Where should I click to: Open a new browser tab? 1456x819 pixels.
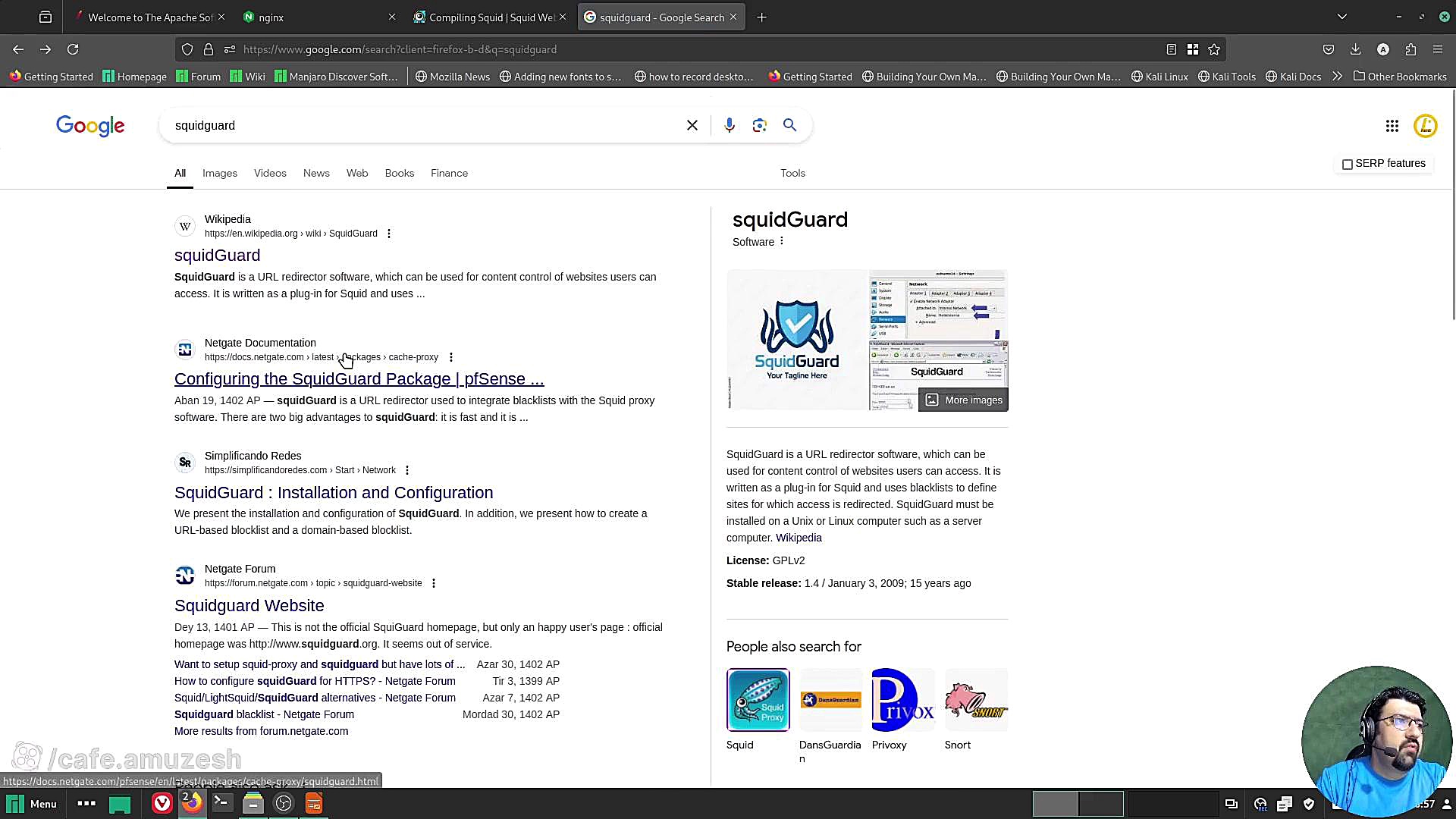(x=762, y=17)
